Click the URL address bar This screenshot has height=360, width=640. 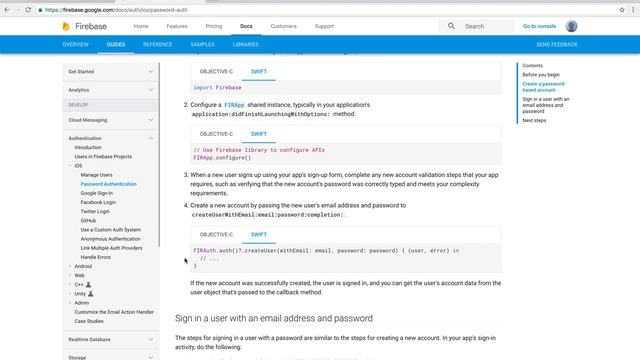click(x=327, y=9)
